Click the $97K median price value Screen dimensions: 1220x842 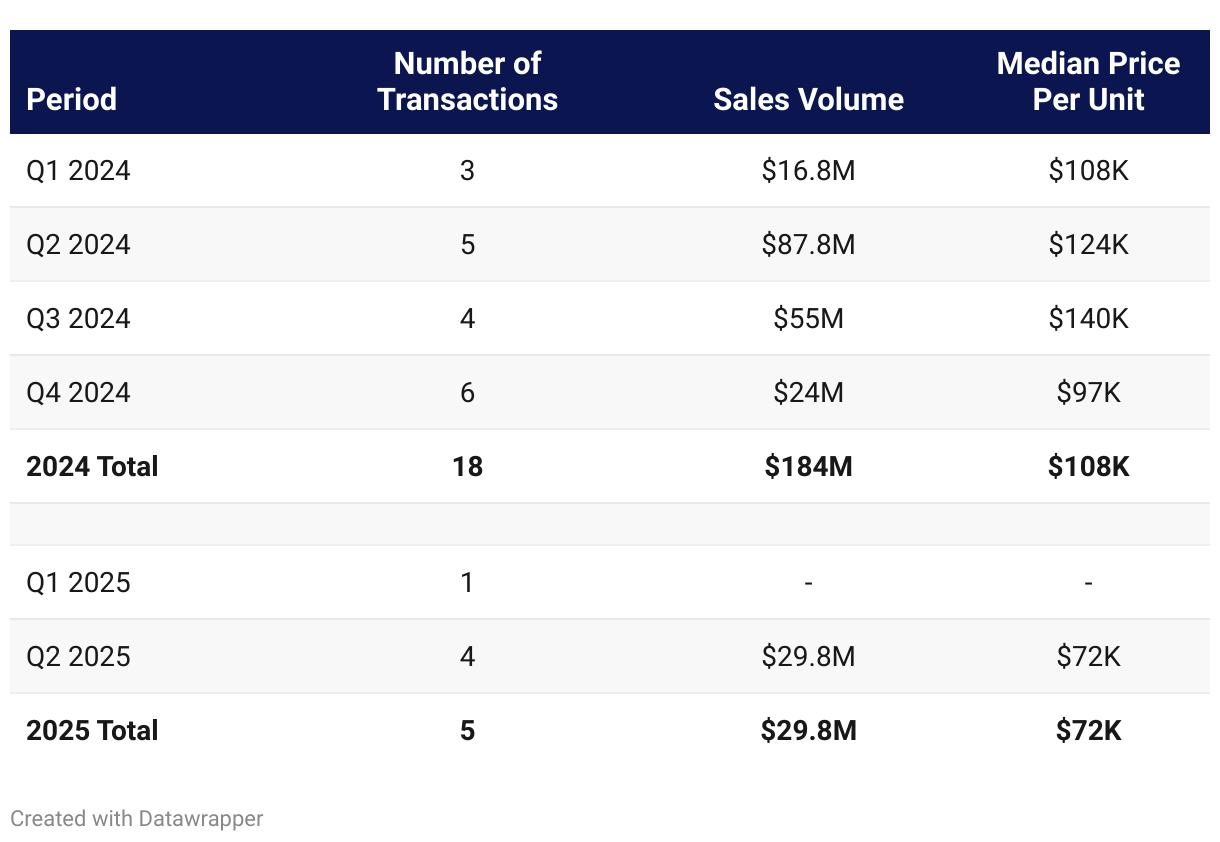(x=1088, y=393)
